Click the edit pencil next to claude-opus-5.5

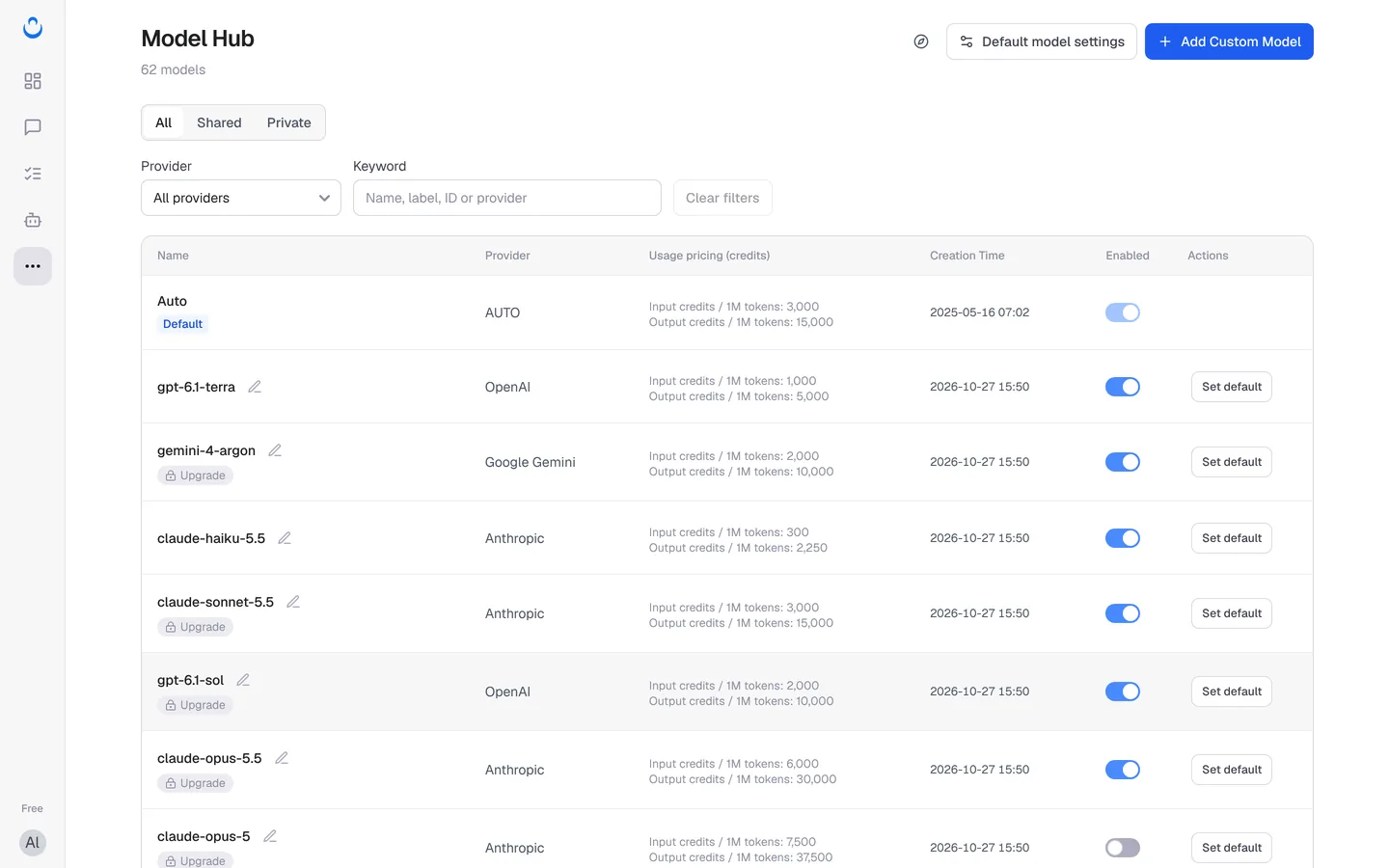[282, 758]
